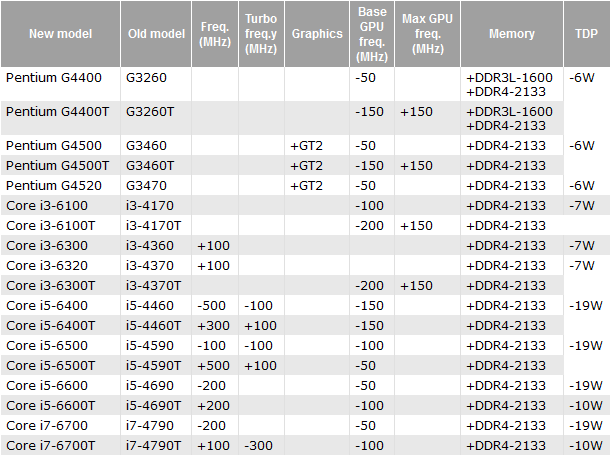Select the 'Core i3-6320' cell
Screen dimensions: 611x456
coord(60,265)
